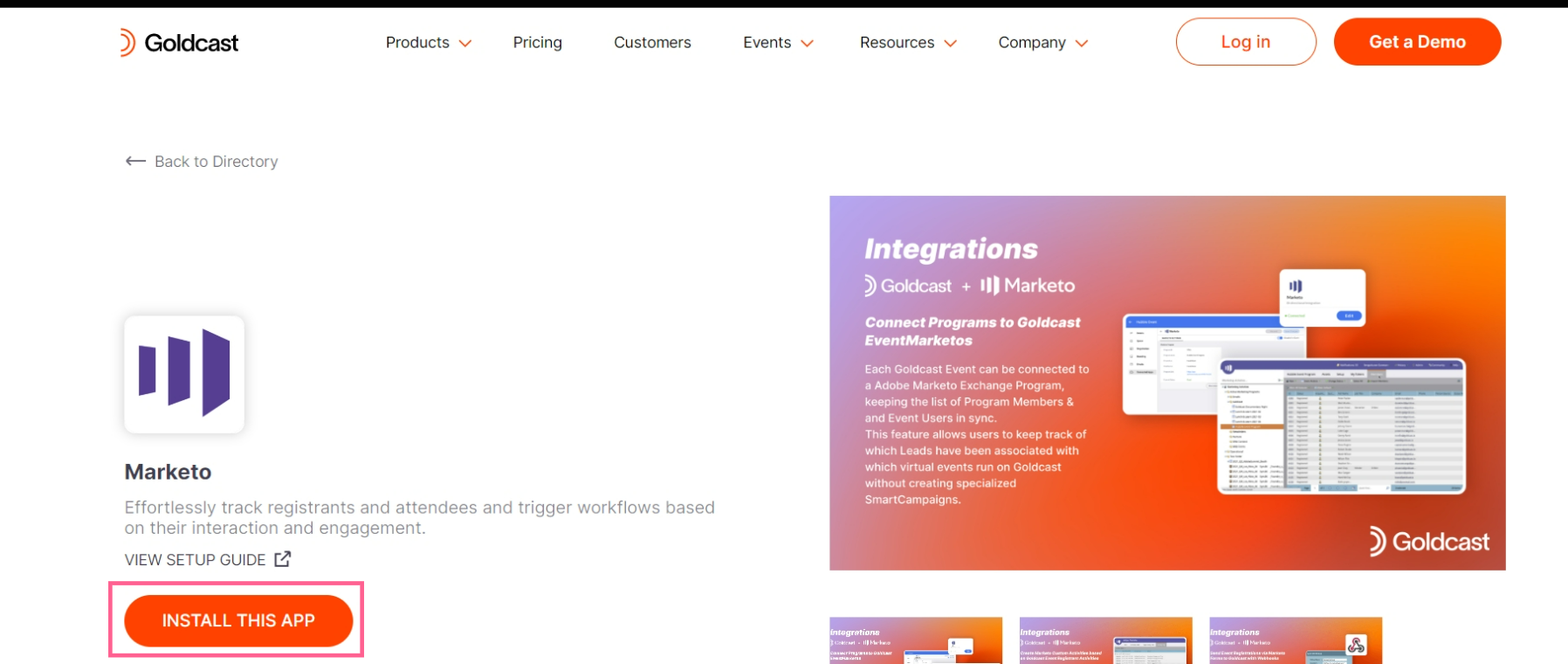
Task: Select the first integrations thumbnail
Action: (x=916, y=640)
